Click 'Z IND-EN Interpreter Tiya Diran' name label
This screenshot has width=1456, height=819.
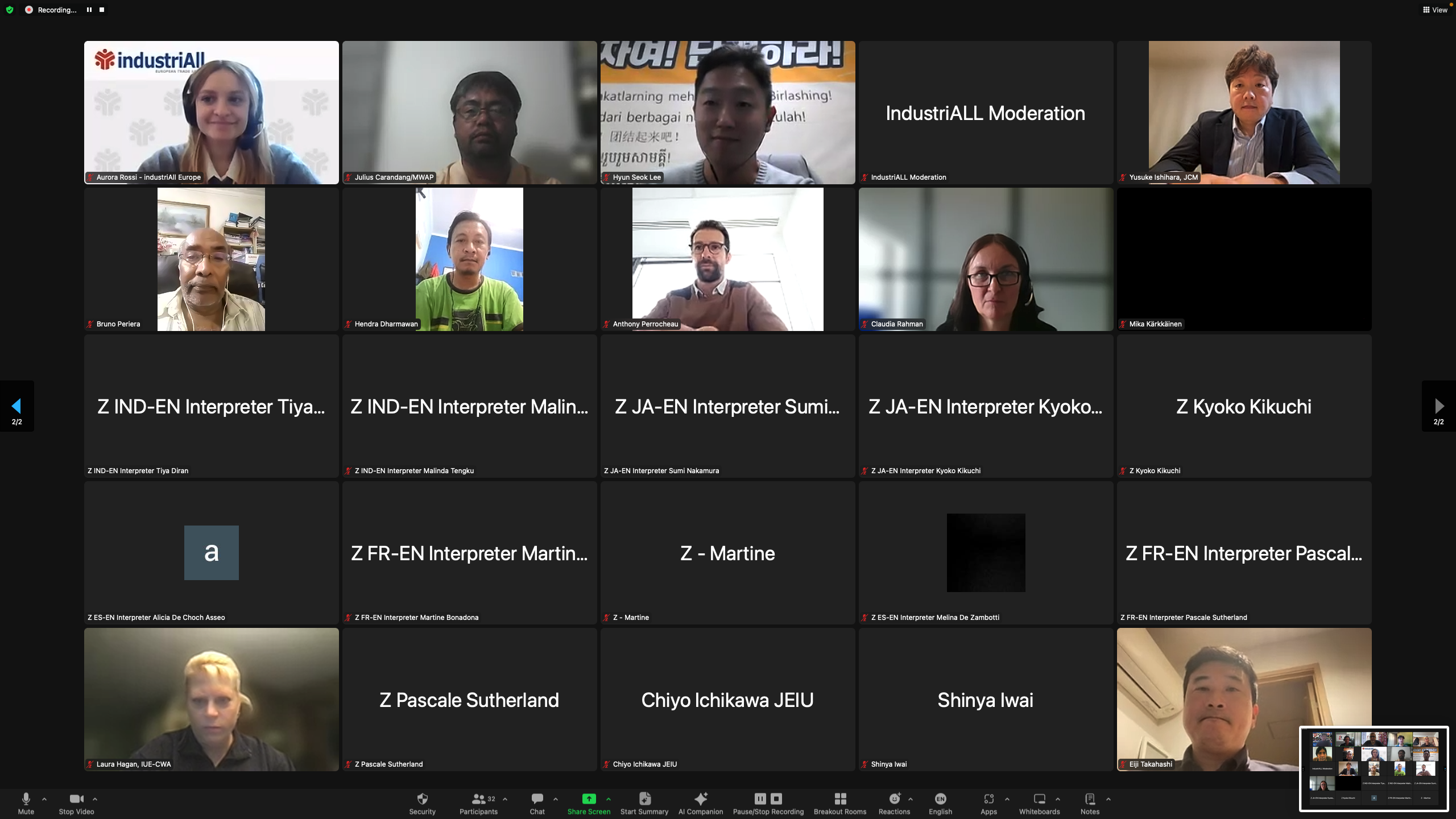(138, 471)
